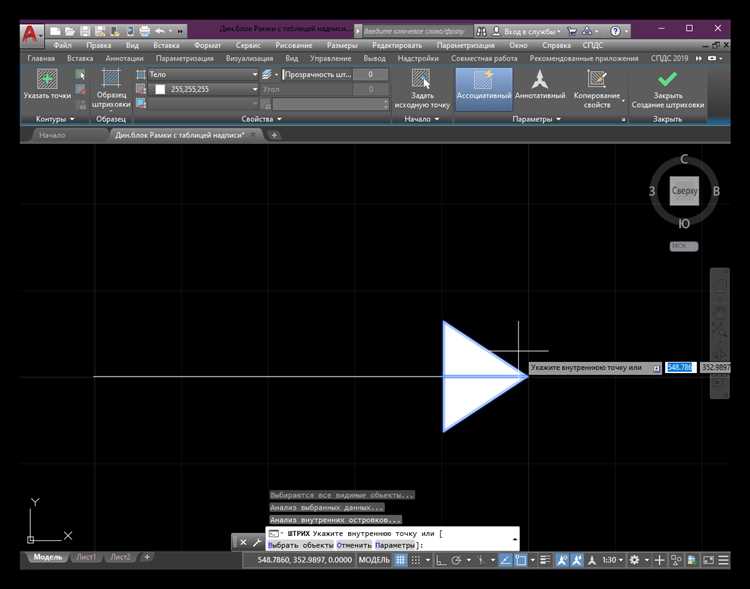Toggle the Аннотативный hatch option

coord(540,80)
